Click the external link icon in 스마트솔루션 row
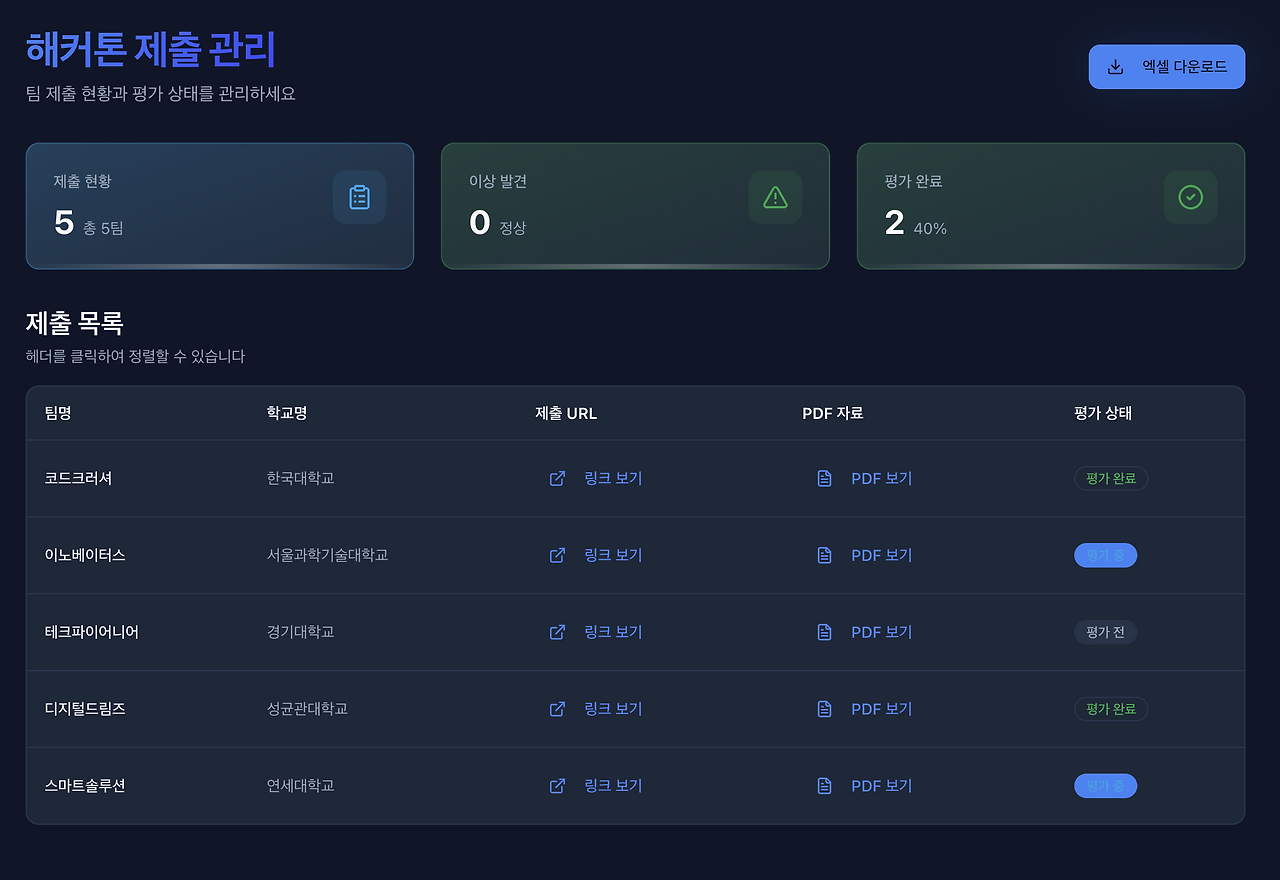Screen dimensions: 1280x880 (557, 785)
